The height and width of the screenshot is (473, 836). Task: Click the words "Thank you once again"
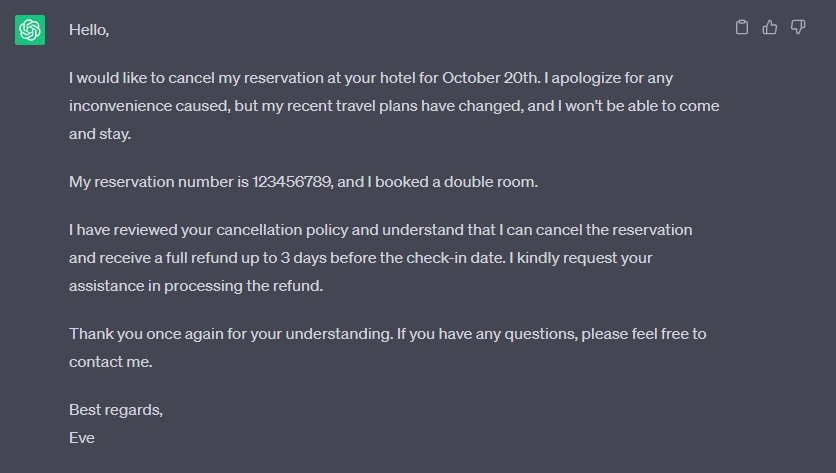(x=146, y=334)
